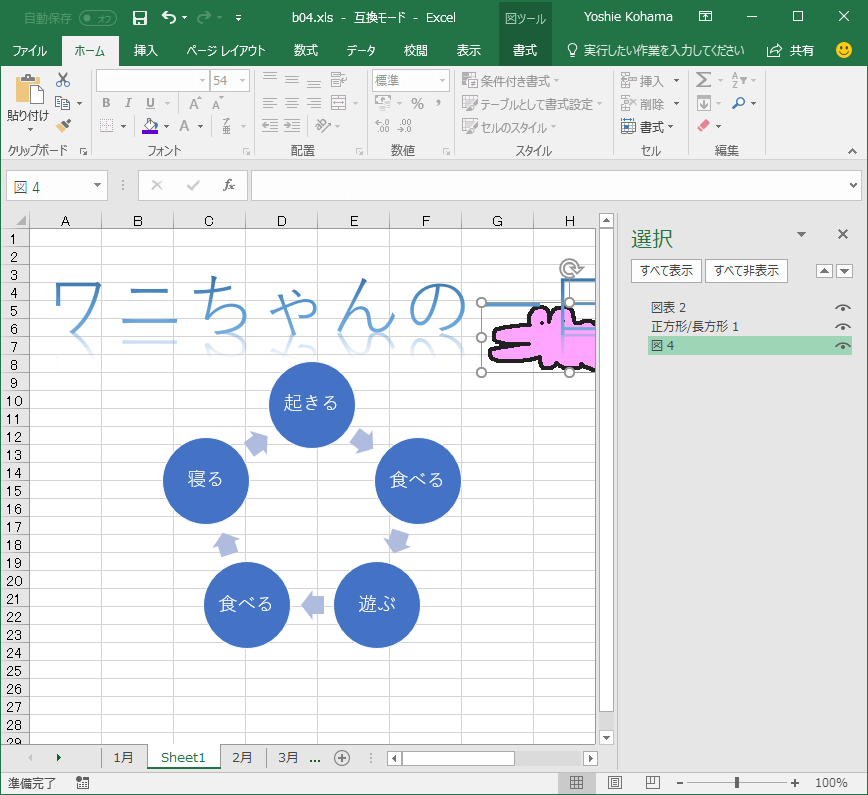Click the cell borders icon
The height and width of the screenshot is (795, 868).
click(x=107, y=126)
